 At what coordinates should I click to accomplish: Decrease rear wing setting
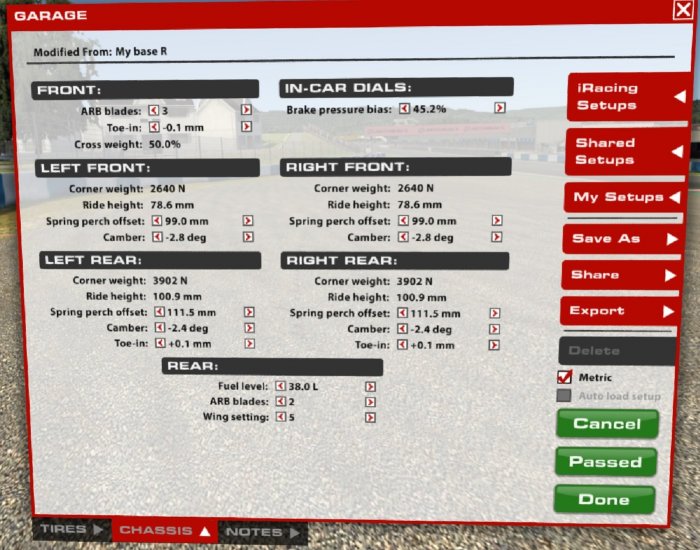[281, 417]
